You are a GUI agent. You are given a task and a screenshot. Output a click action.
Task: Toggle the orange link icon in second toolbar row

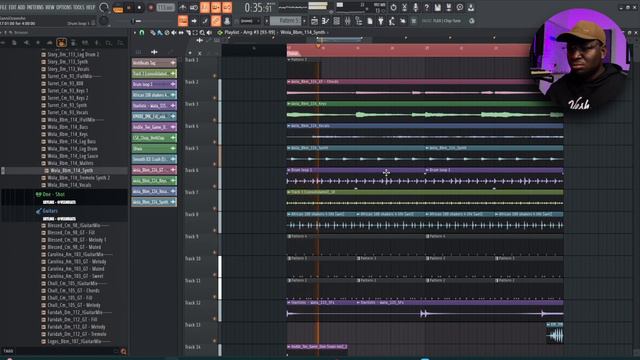pyautogui.click(x=216, y=21)
